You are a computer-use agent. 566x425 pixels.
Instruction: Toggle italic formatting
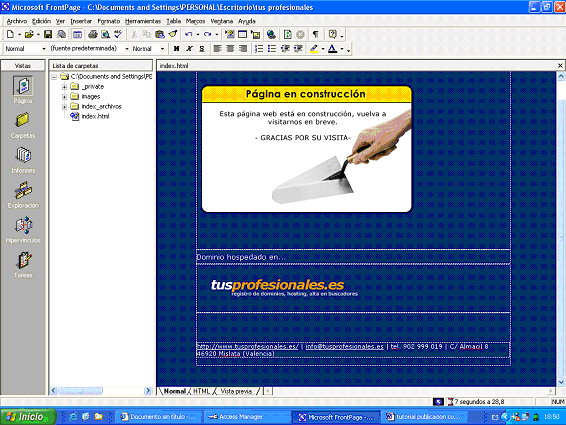(x=189, y=48)
